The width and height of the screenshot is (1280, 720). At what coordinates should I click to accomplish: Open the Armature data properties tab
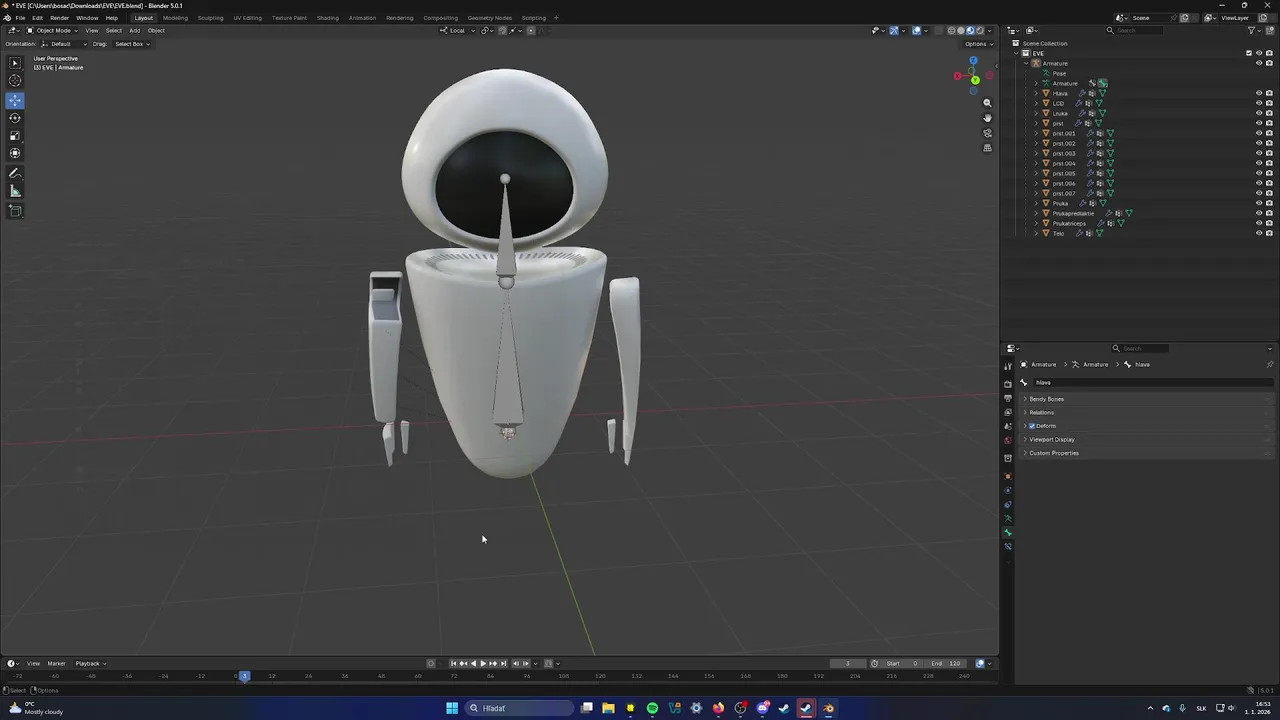tap(1008, 519)
